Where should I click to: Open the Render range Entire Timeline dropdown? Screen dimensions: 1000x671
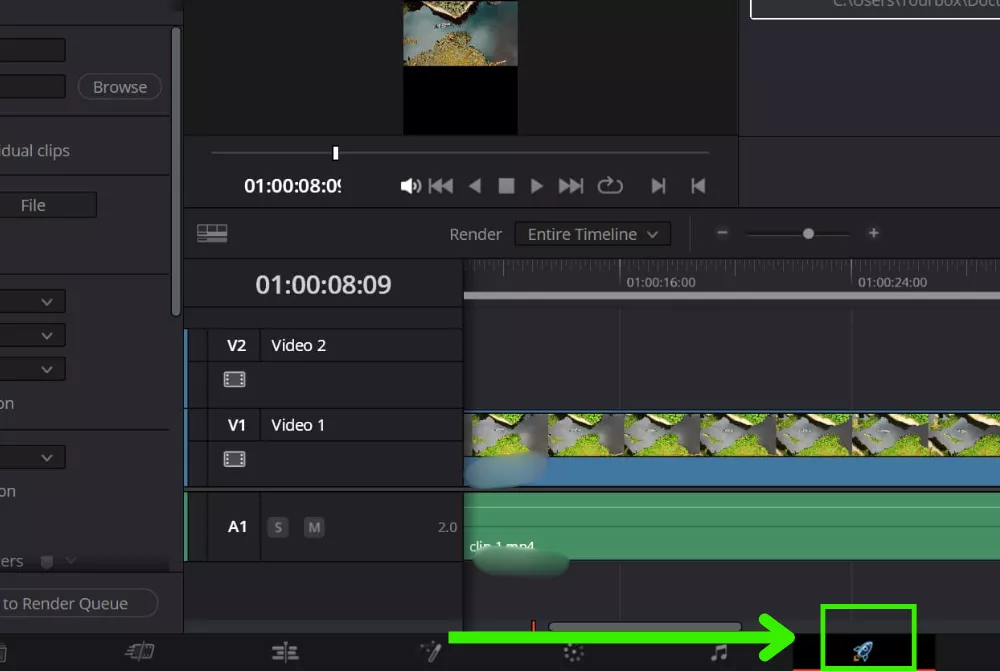592,234
